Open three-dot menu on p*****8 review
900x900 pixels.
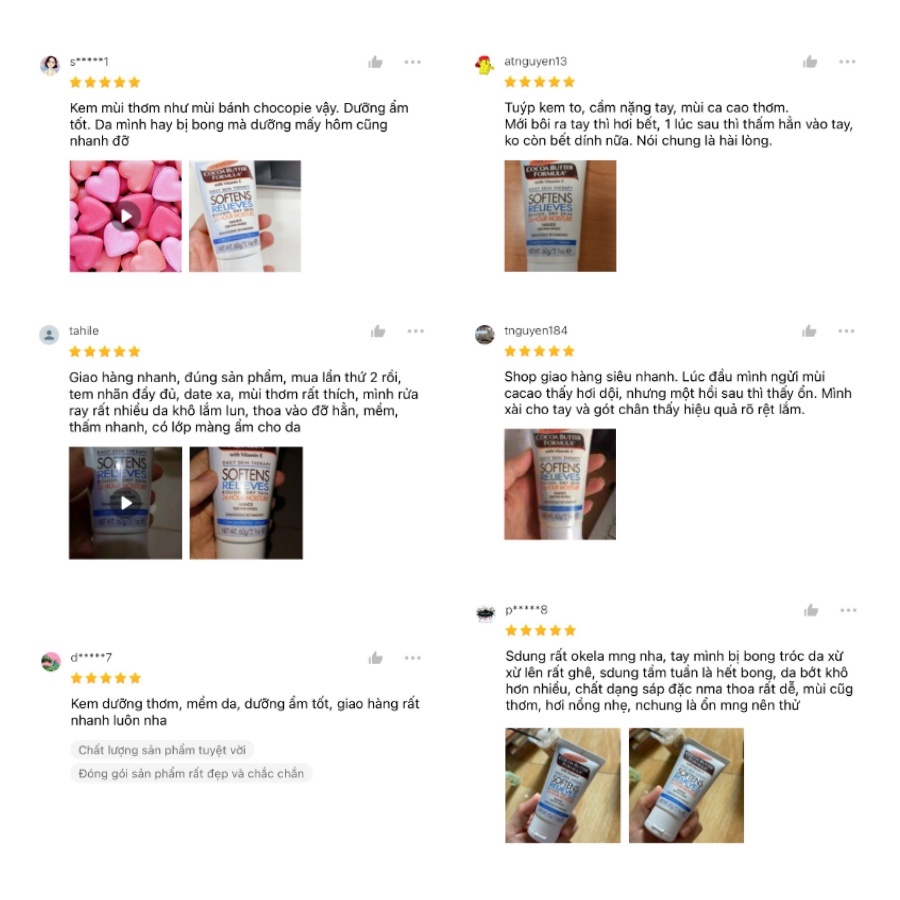(x=848, y=610)
